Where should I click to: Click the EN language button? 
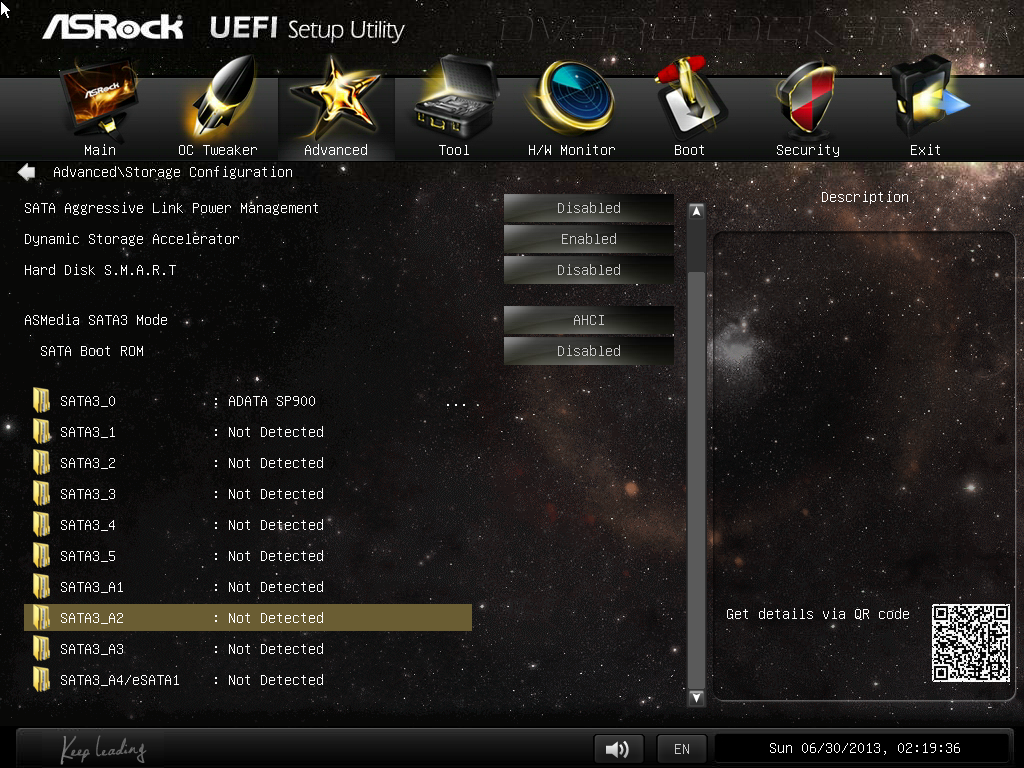(x=682, y=749)
